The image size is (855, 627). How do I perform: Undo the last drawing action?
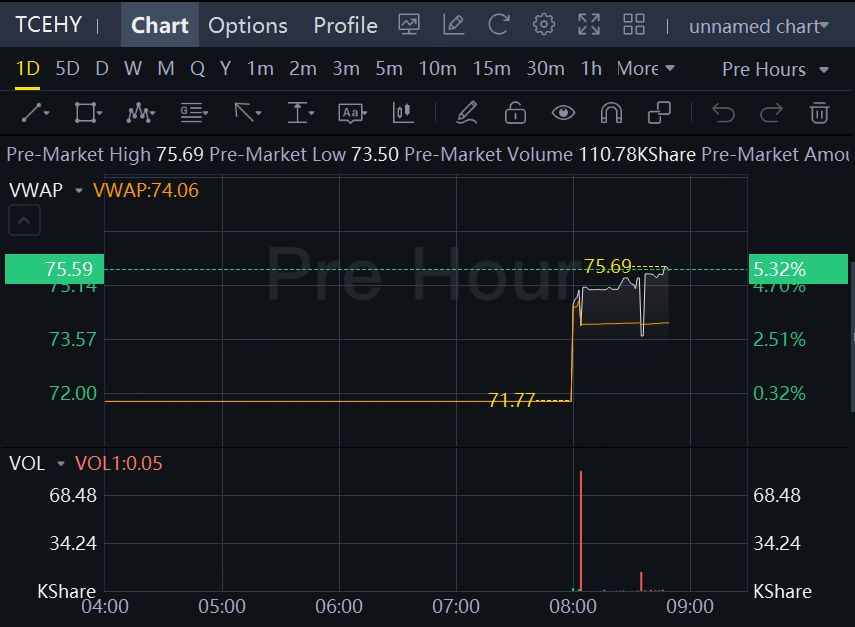[724, 113]
